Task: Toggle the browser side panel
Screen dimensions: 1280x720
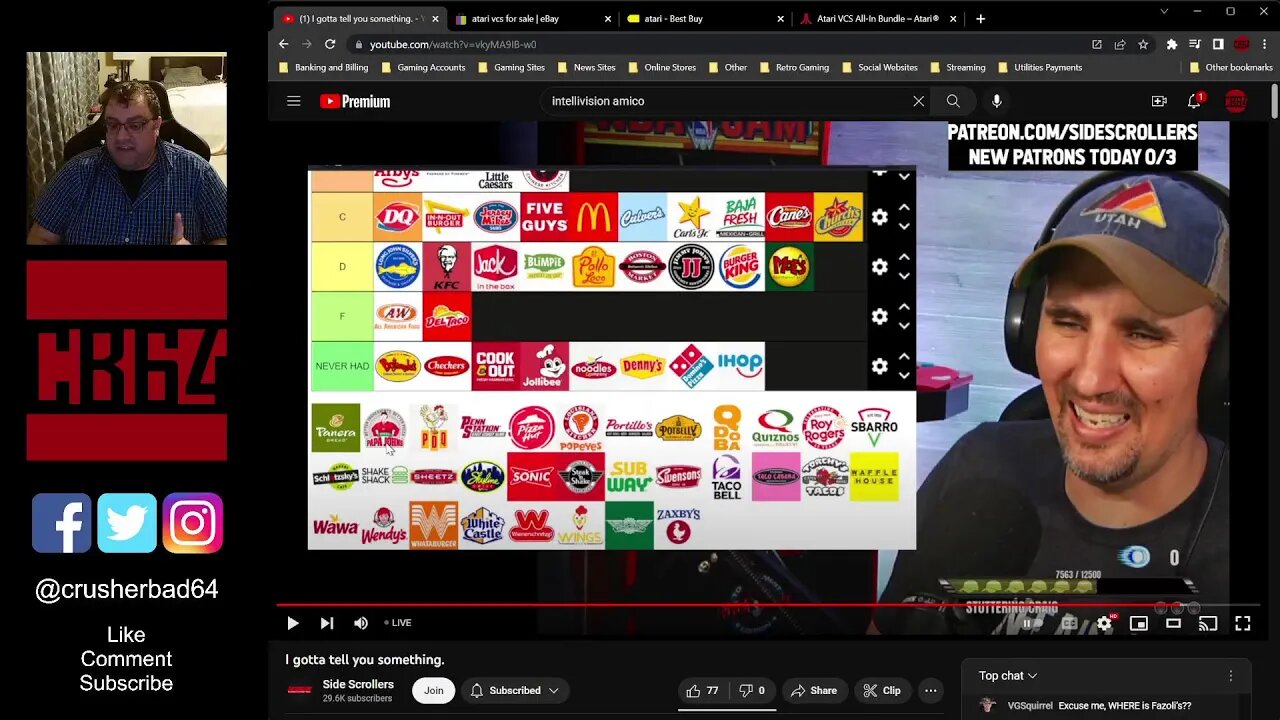Action: click(1218, 44)
